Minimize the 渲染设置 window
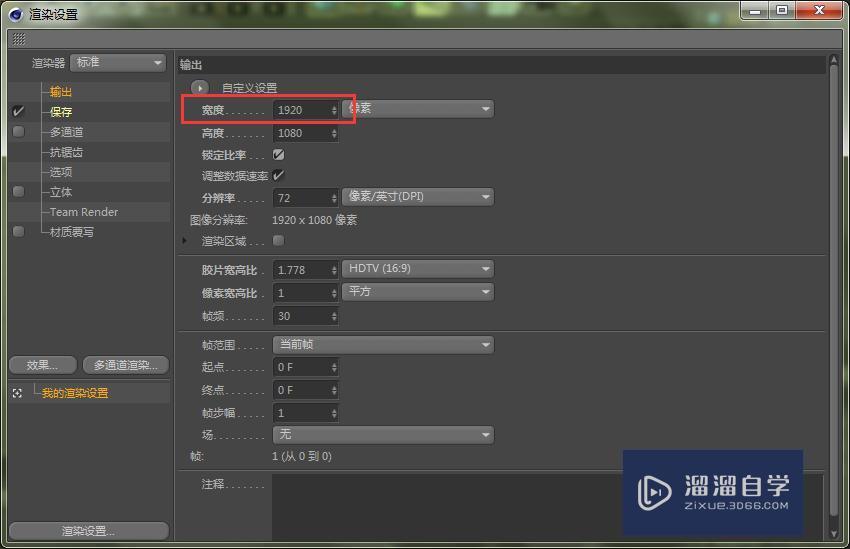Image resolution: width=850 pixels, height=549 pixels. click(x=755, y=11)
